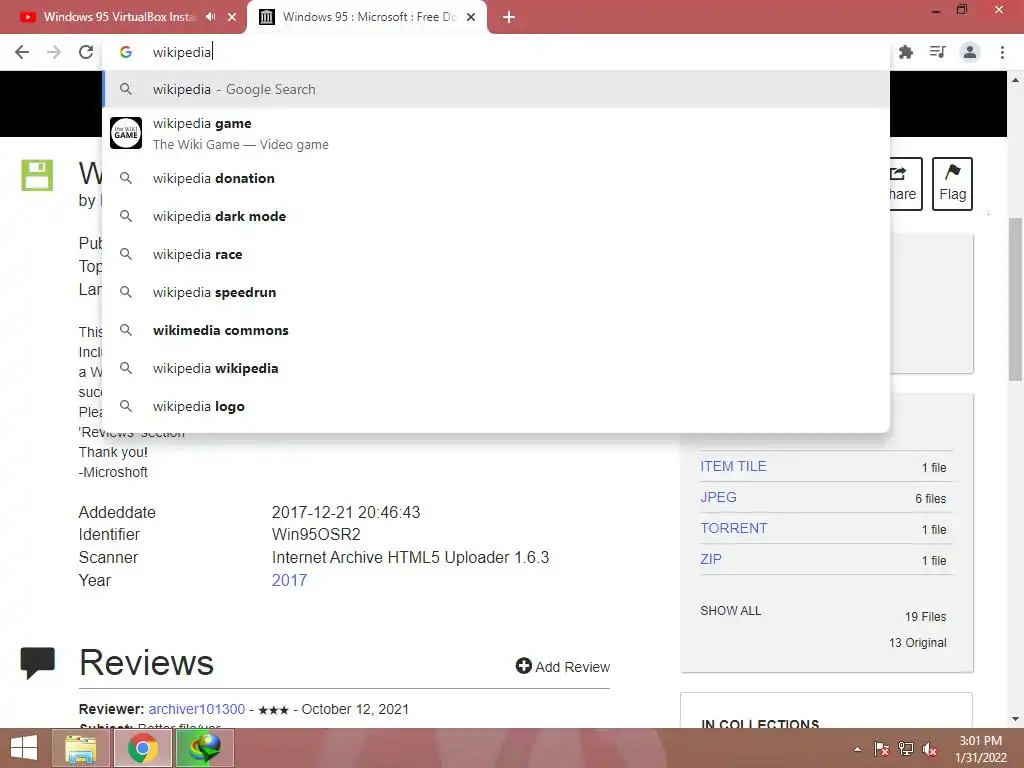Open a new tab with the plus button

[509, 17]
